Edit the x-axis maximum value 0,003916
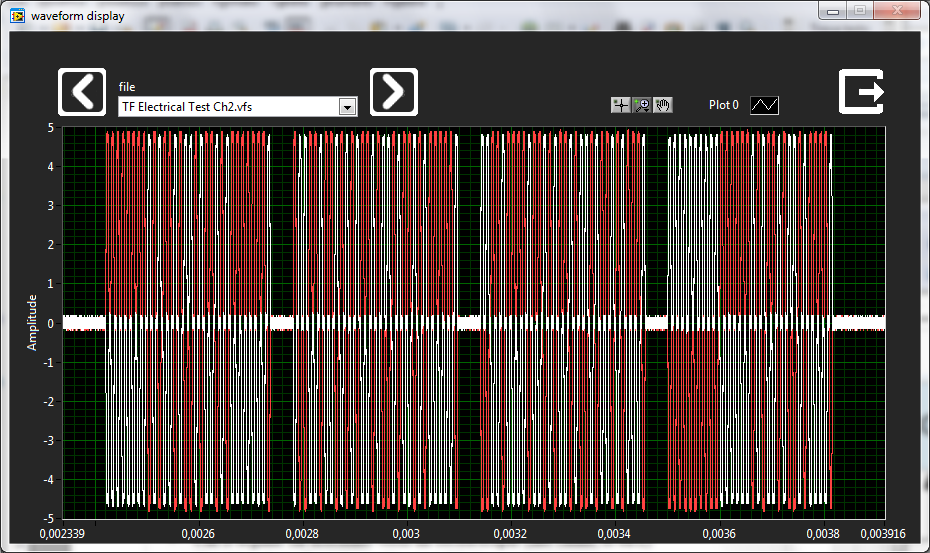Image resolution: width=930 pixels, height=553 pixels. (x=883, y=533)
